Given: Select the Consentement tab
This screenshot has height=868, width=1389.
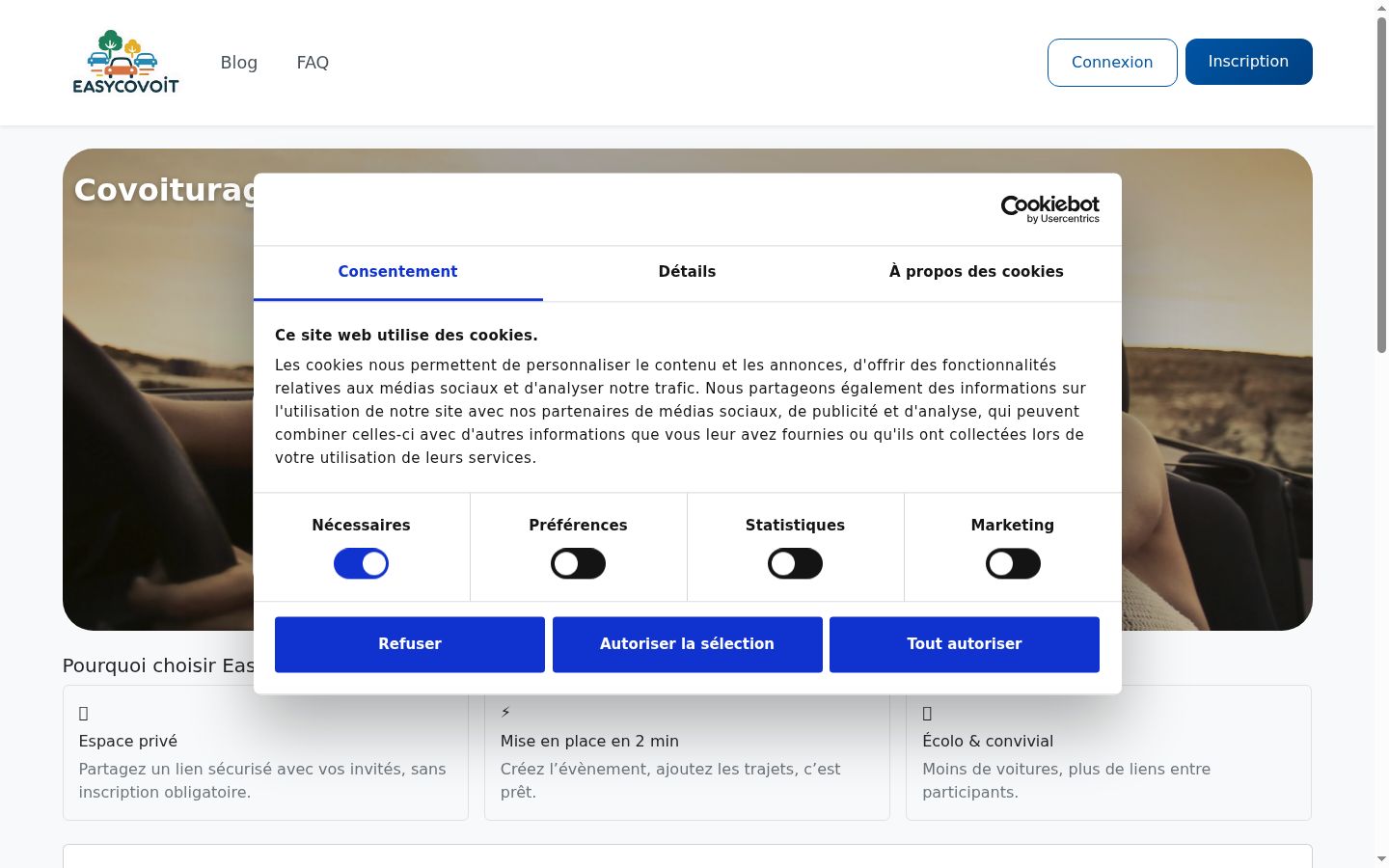Looking at the screenshot, I should coord(397,272).
